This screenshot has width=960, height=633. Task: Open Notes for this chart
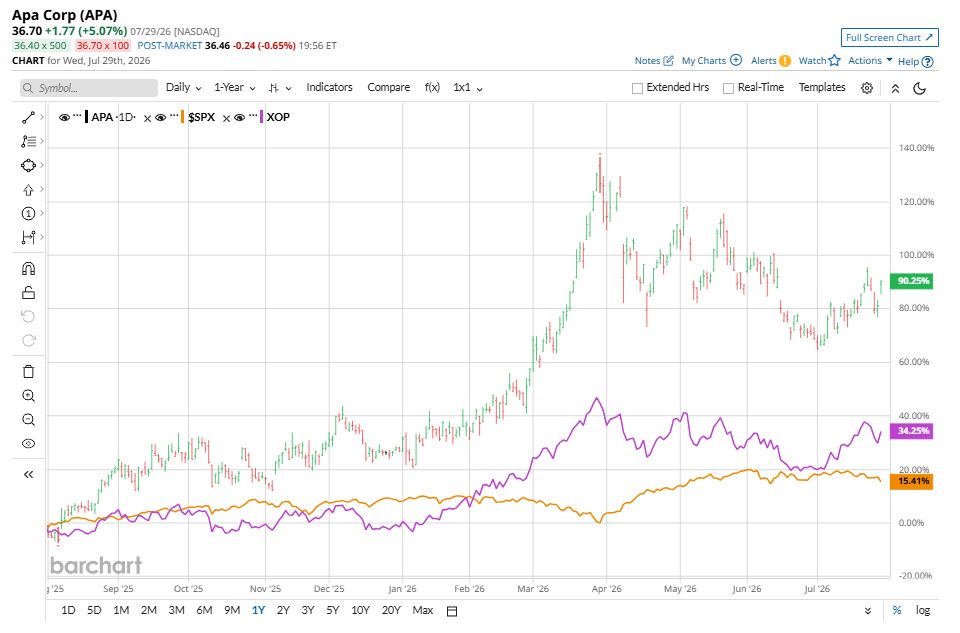(654, 61)
